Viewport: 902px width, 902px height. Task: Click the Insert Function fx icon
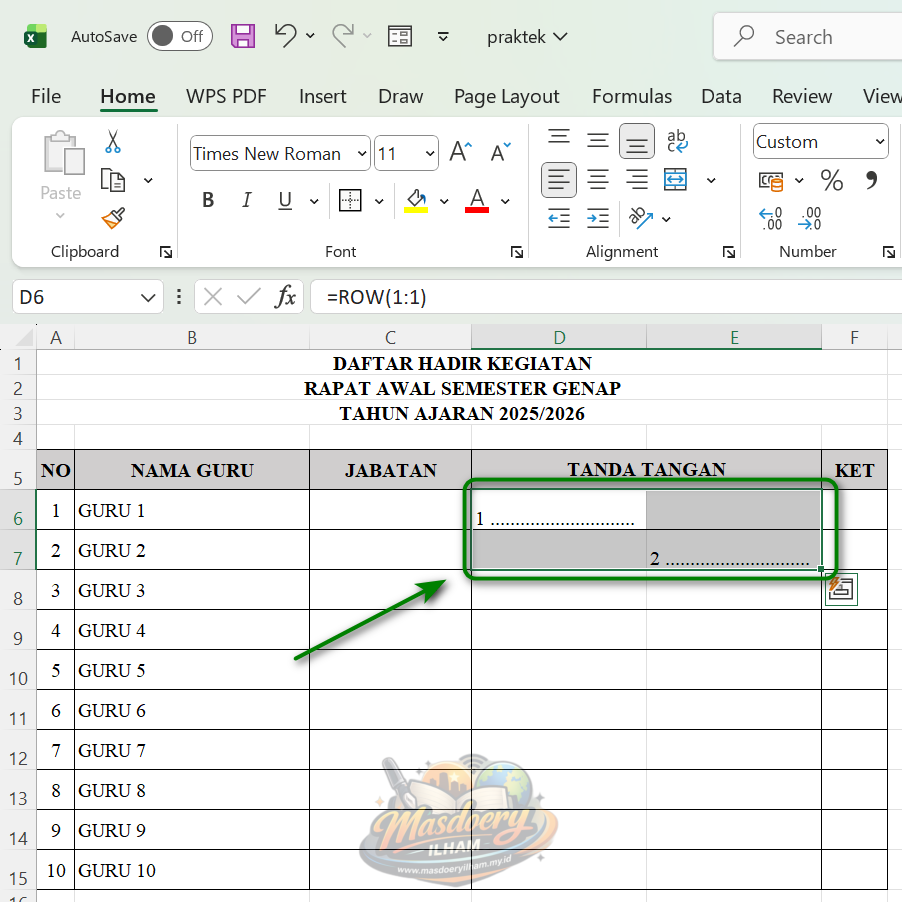[x=286, y=297]
